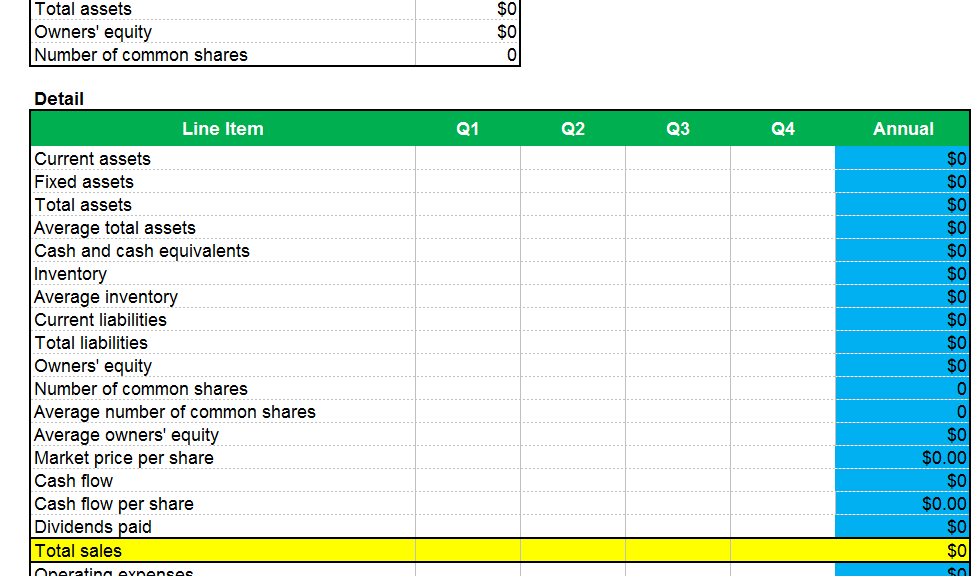
Task: Select the Q4 cell for Average owners' equity
Action: point(782,435)
